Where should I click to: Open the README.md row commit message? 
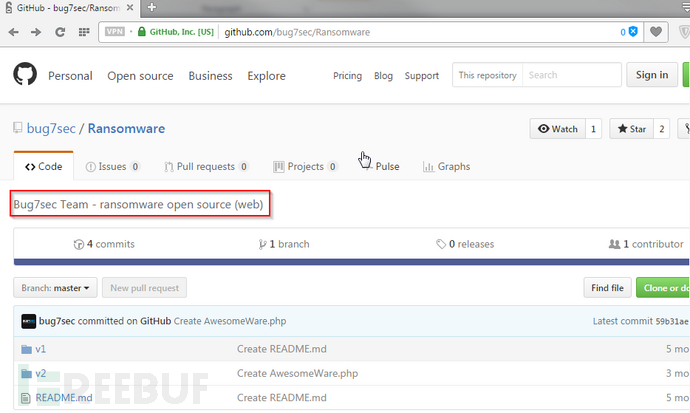[282, 398]
